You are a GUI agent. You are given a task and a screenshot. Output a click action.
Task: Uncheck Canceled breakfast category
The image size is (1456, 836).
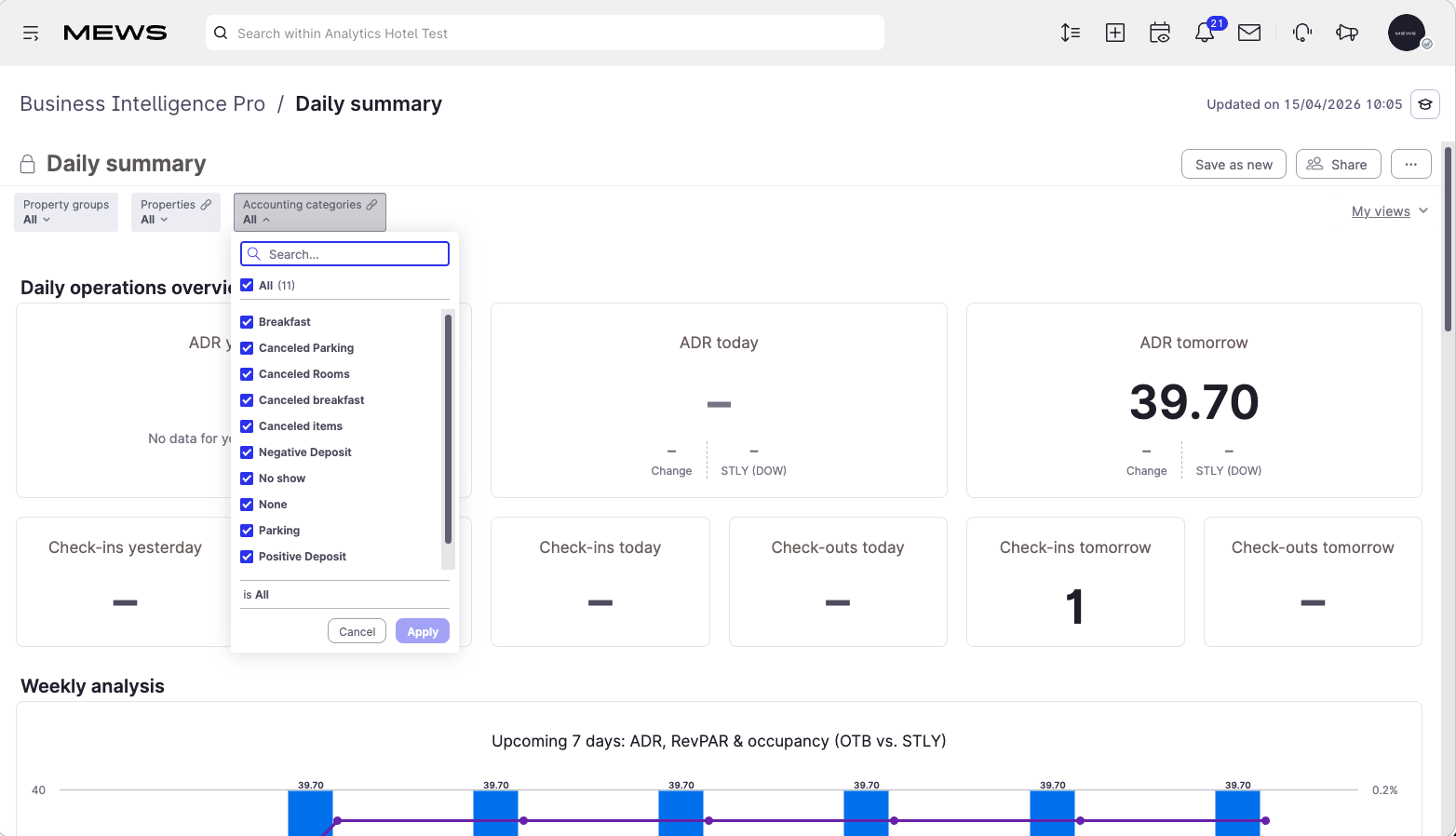(x=247, y=400)
